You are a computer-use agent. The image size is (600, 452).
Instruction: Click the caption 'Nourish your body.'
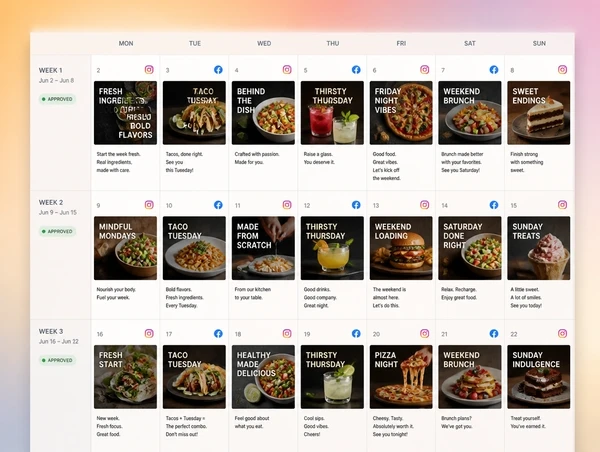click(x=116, y=289)
